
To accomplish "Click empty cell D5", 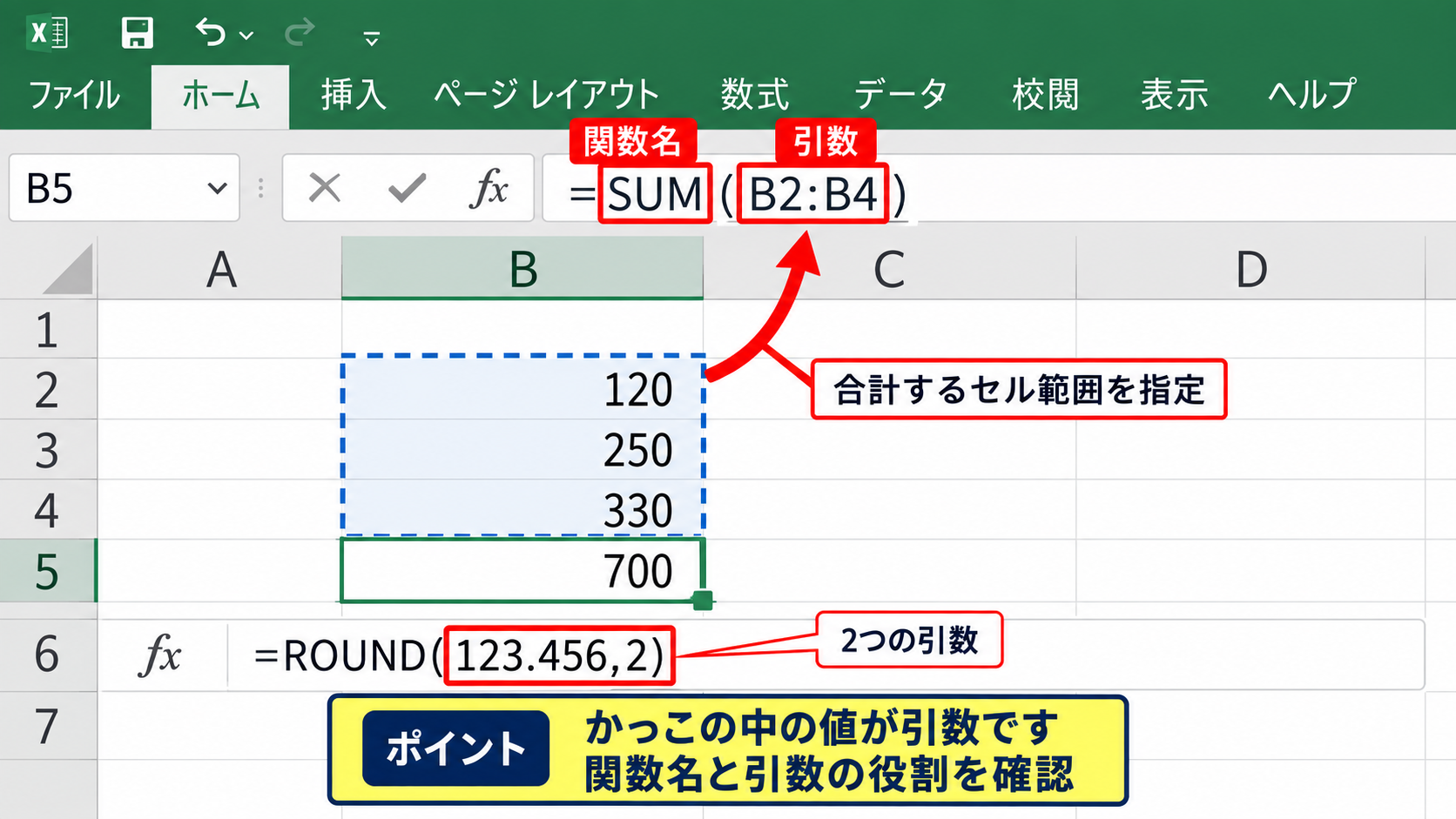I will click(1250, 571).
